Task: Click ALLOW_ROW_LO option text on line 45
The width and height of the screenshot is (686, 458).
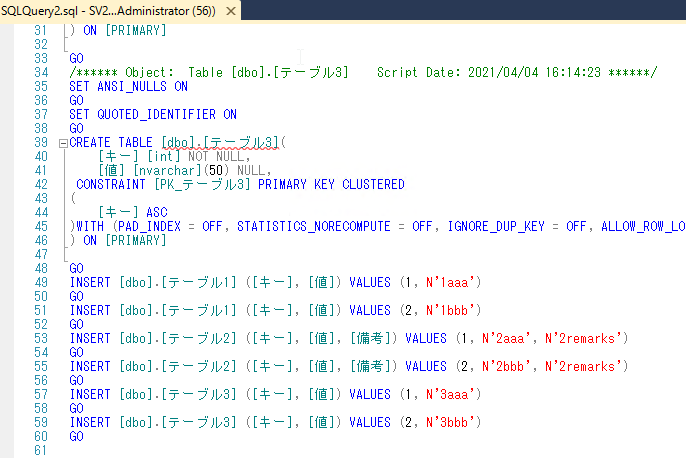Action: click(643, 226)
